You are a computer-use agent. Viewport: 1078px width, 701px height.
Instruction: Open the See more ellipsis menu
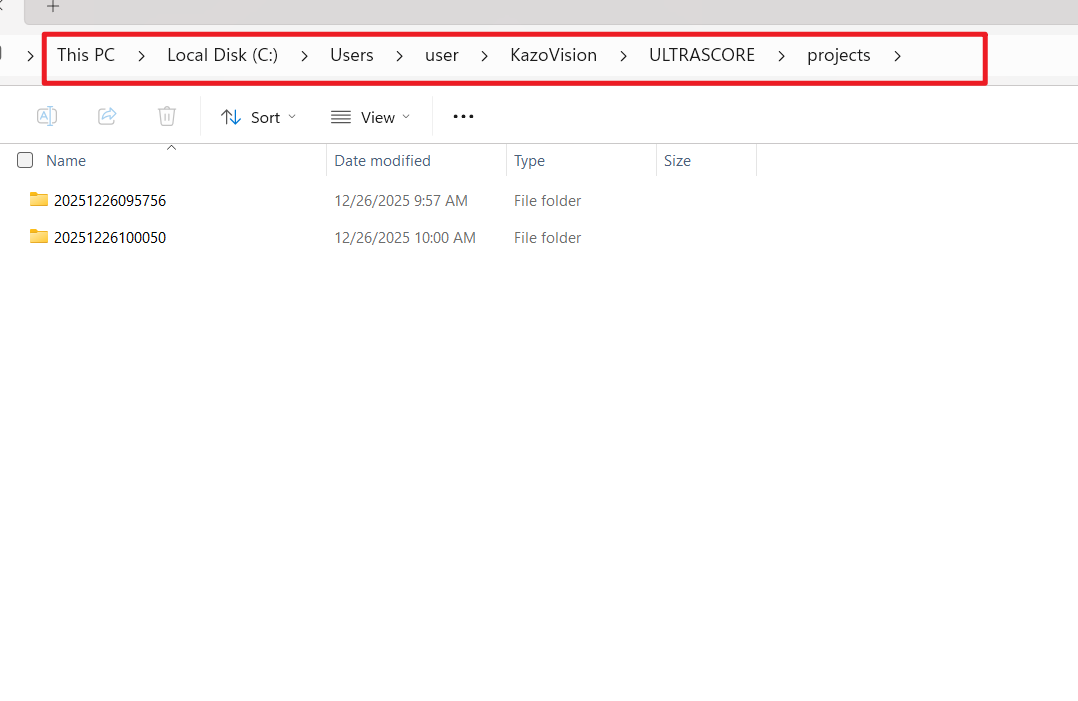[x=462, y=116]
